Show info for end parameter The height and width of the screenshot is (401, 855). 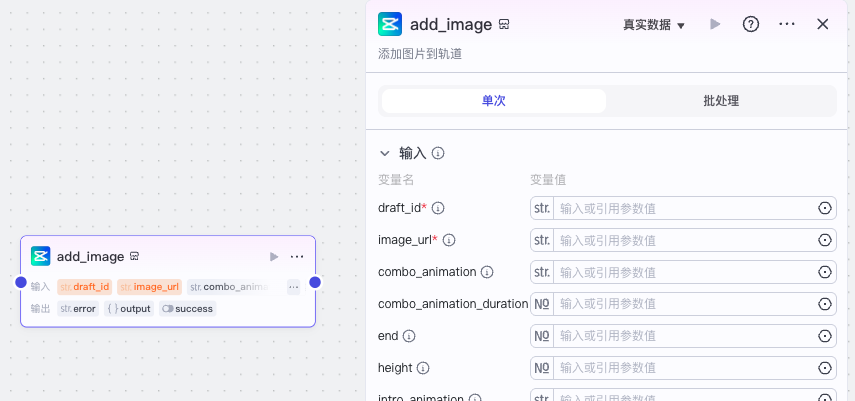tap(409, 336)
